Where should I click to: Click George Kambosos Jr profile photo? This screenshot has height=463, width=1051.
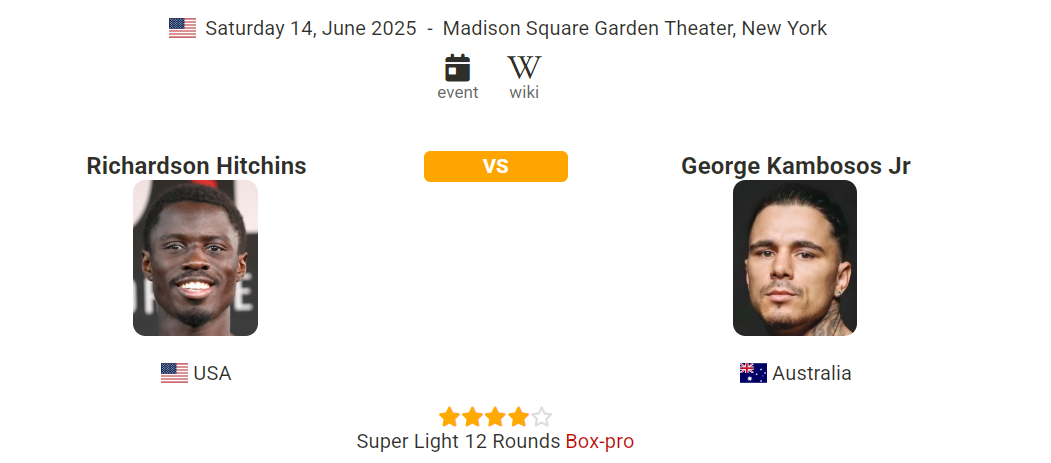(794, 258)
